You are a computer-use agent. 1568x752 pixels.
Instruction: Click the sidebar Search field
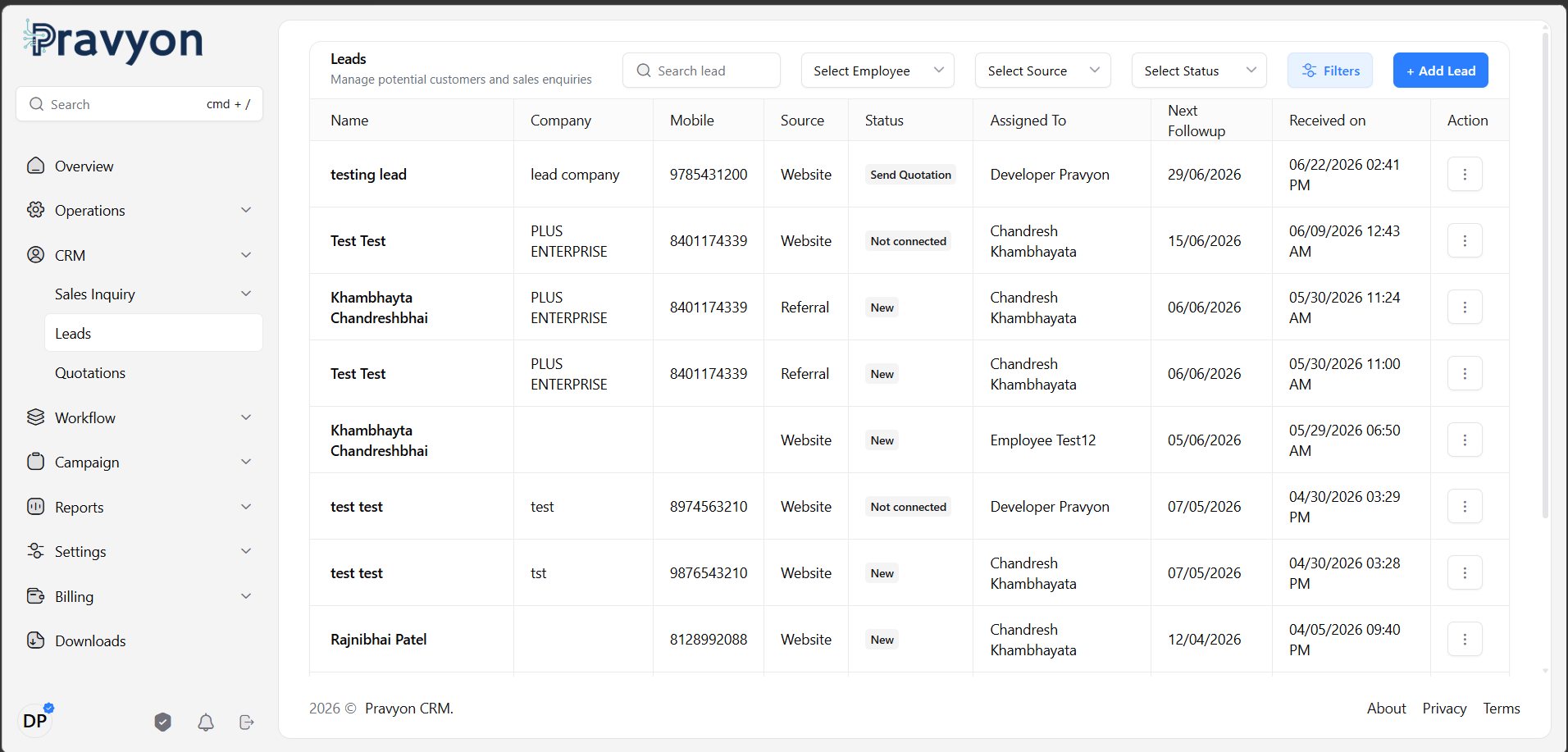139,104
